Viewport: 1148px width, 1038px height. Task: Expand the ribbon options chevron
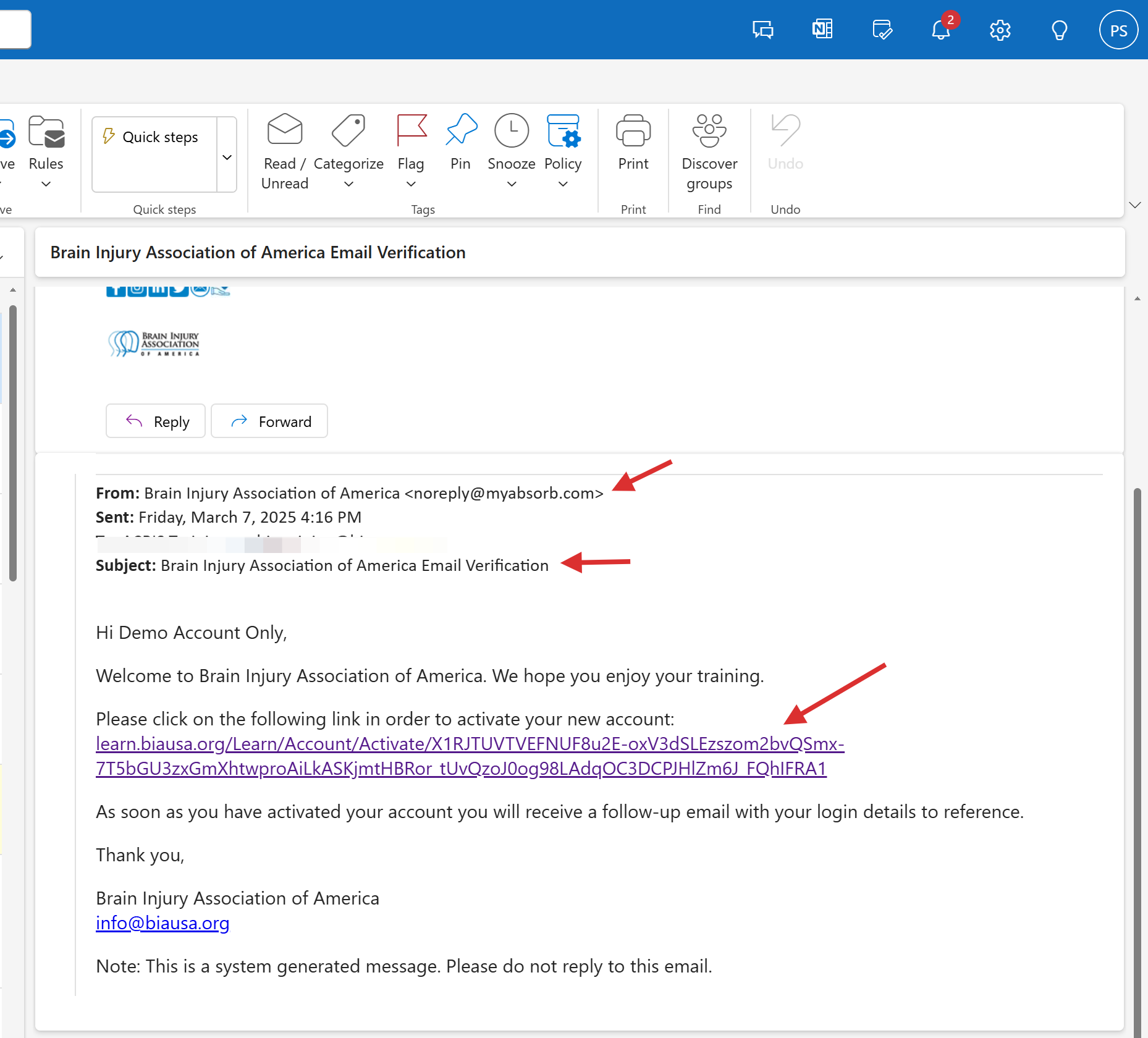1135,205
